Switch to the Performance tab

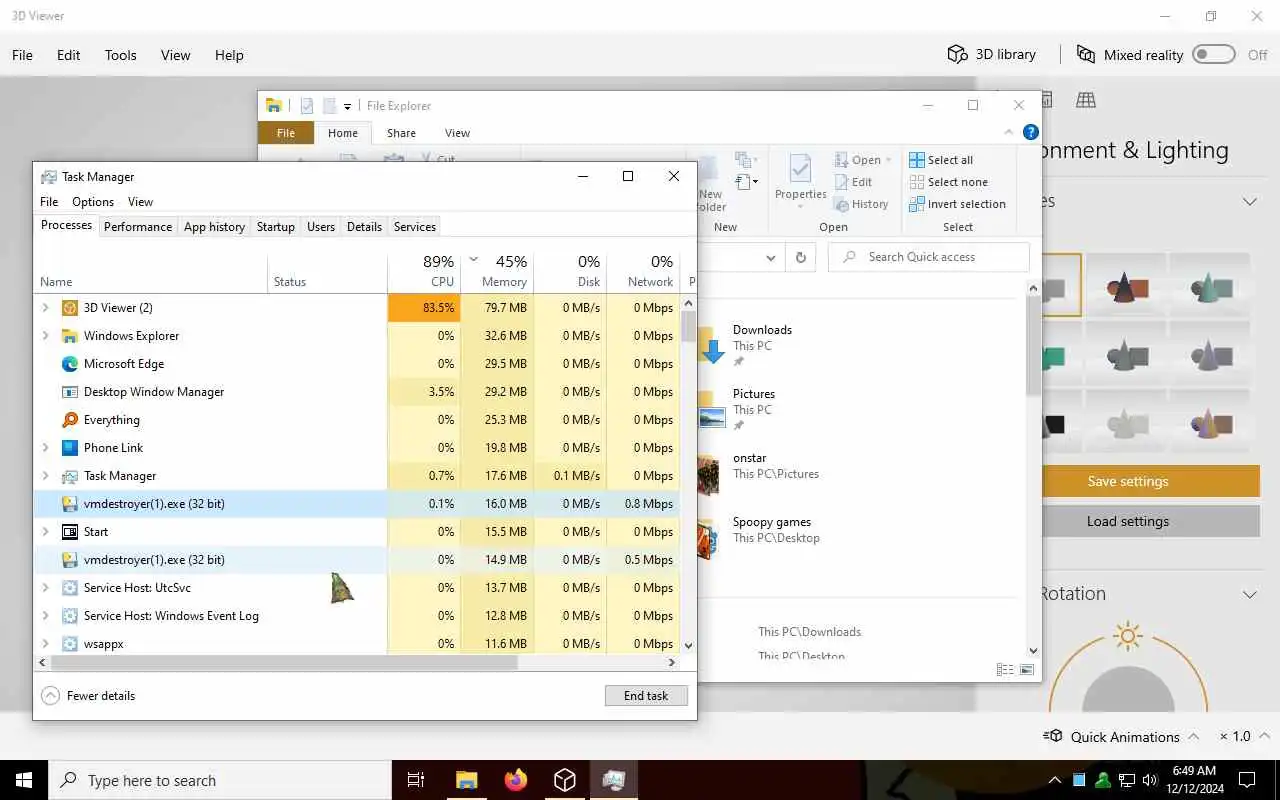[138, 227]
